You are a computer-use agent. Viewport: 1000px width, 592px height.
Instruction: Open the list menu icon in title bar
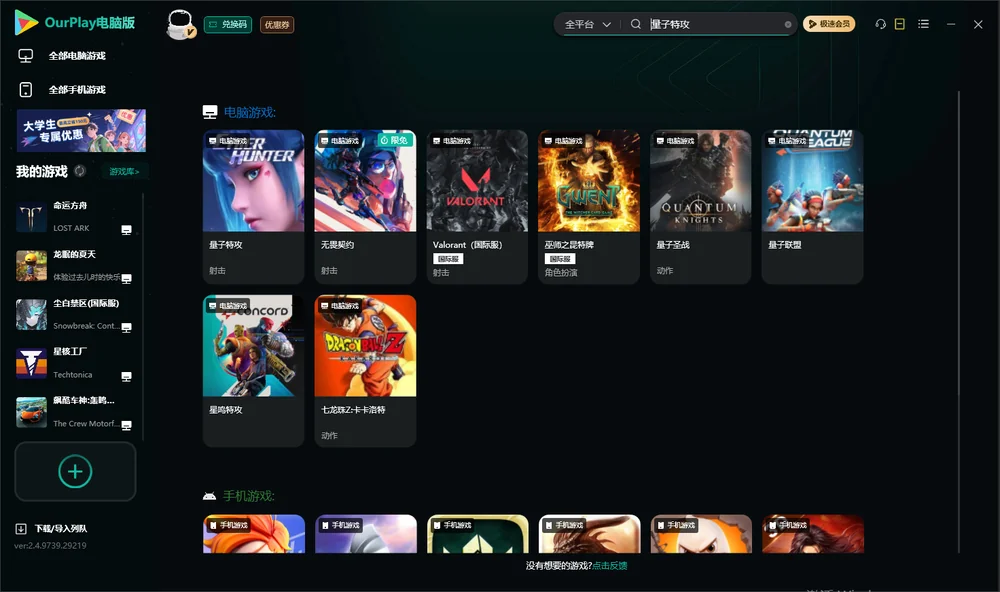(x=923, y=24)
